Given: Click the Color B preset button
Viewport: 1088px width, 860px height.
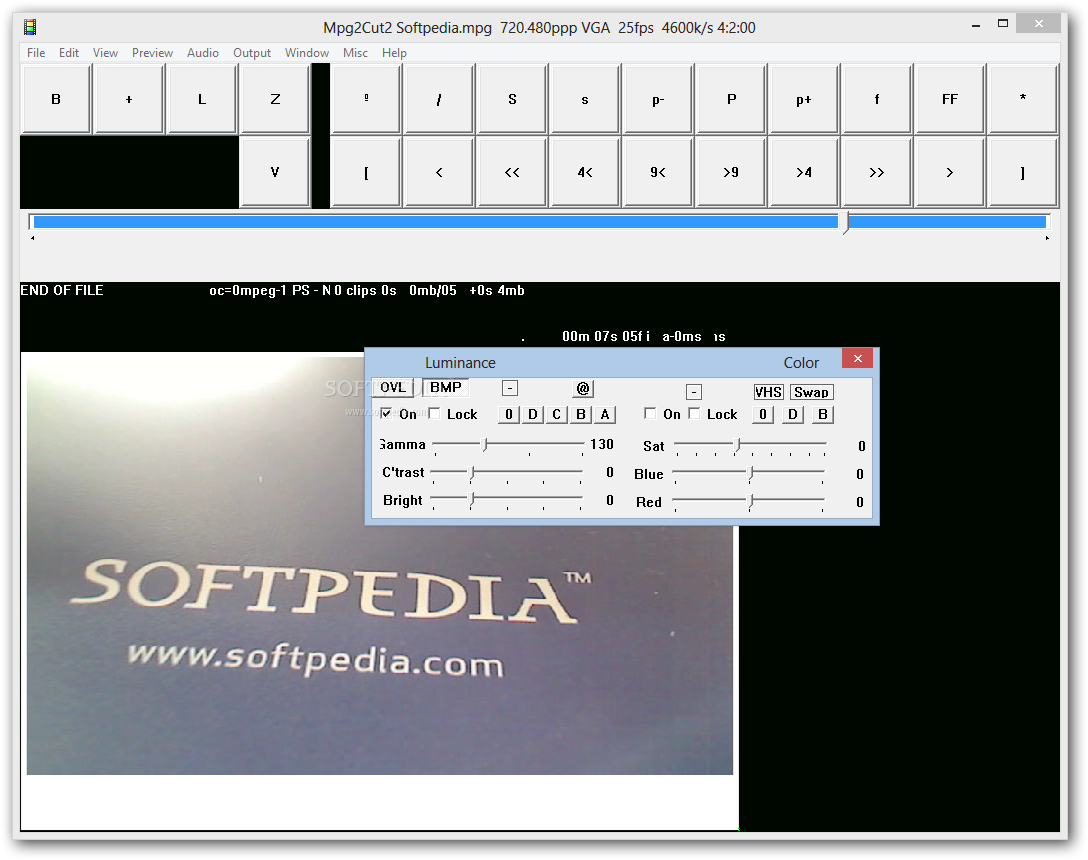Looking at the screenshot, I should pyautogui.click(x=823, y=414).
